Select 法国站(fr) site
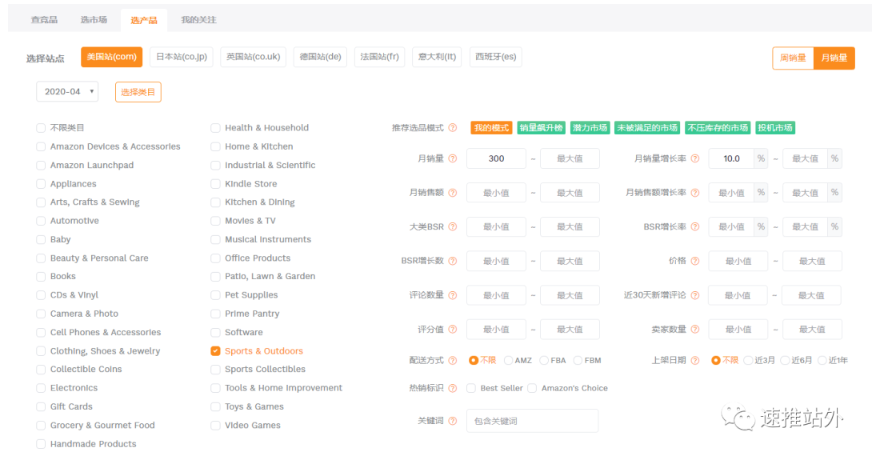Viewport: 880px width, 464px height. coord(379,57)
